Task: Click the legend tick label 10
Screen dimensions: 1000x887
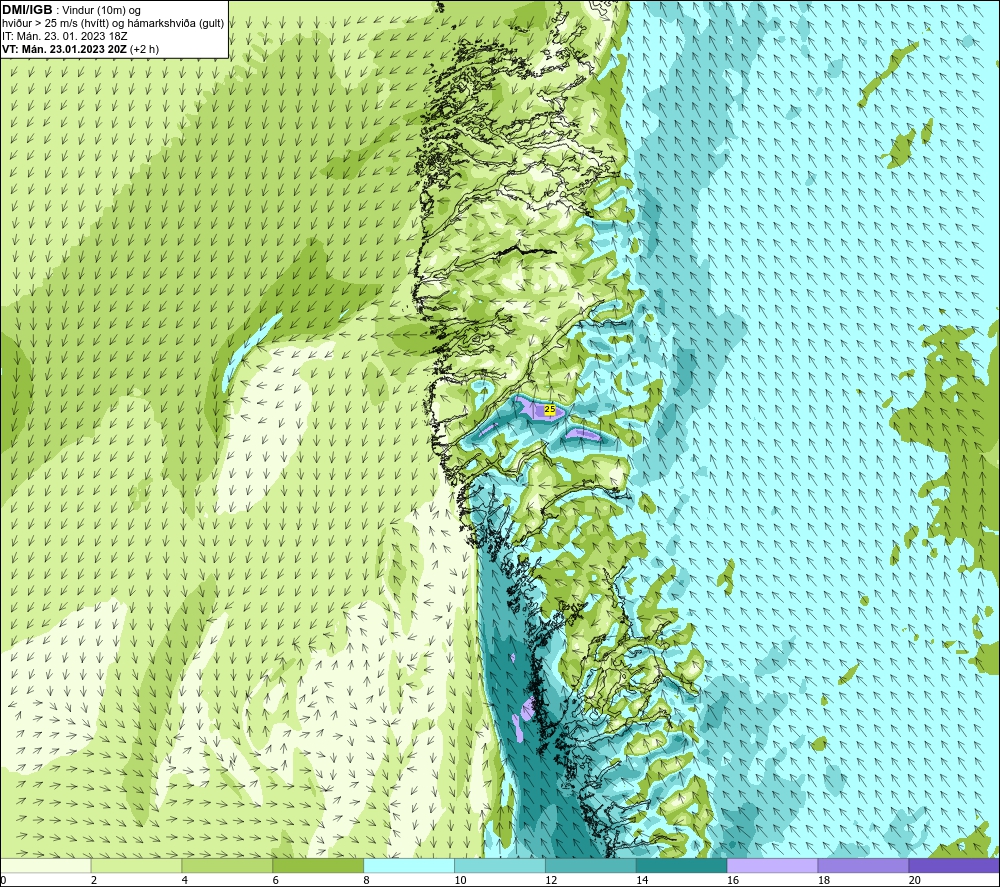Action: pos(460,880)
